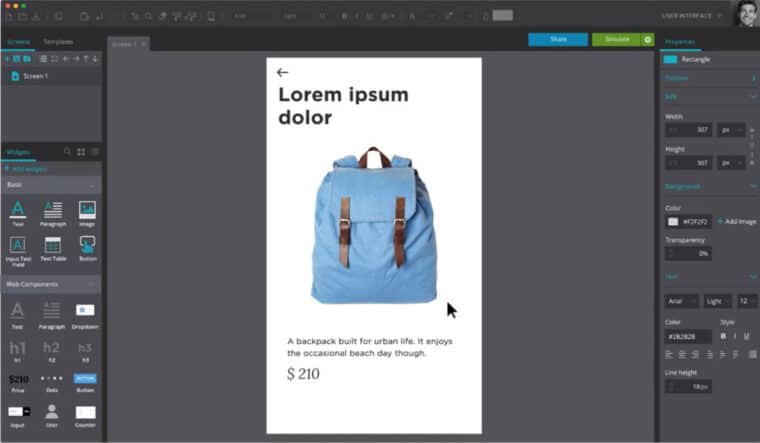The width and height of the screenshot is (760, 443).
Task: Open the Light font weight dropdown
Action: coord(717,301)
